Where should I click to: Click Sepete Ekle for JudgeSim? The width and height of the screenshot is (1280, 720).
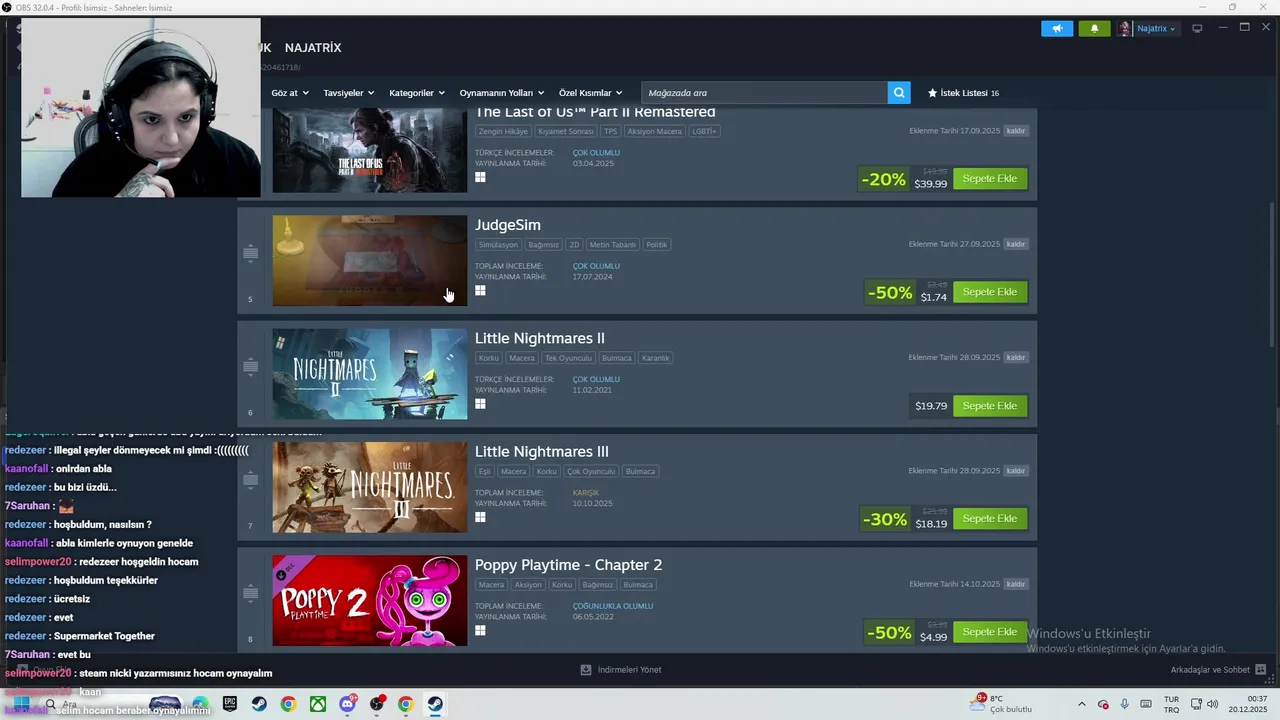tap(990, 292)
